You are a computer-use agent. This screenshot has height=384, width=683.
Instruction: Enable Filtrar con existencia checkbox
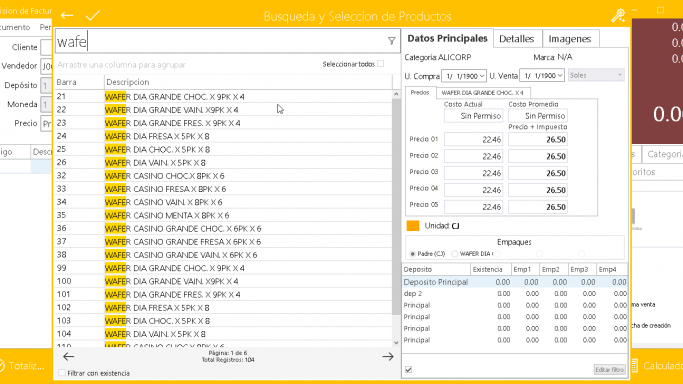pyautogui.click(x=62, y=373)
